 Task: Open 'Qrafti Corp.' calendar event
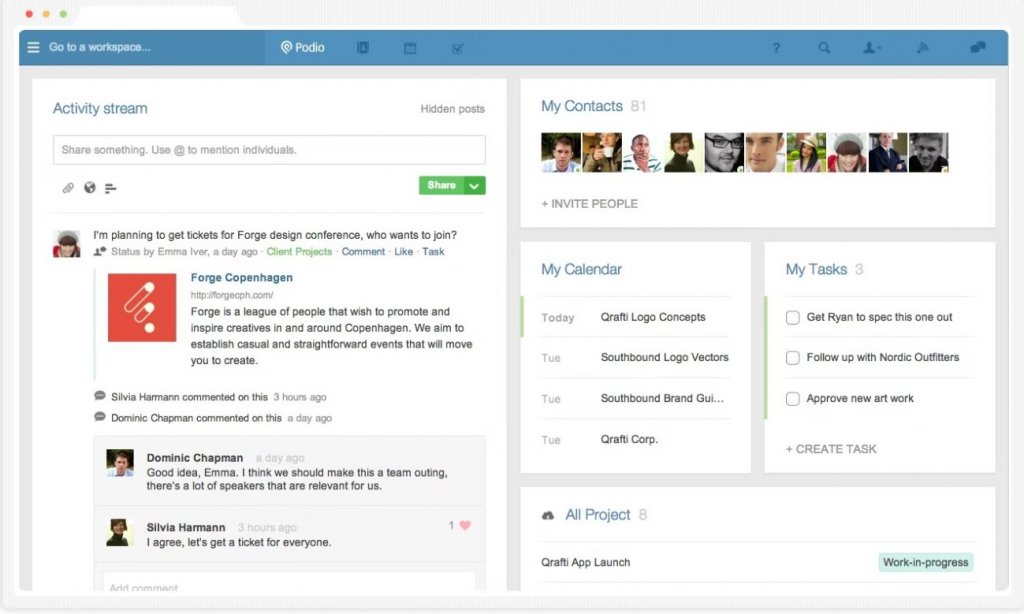coord(630,439)
